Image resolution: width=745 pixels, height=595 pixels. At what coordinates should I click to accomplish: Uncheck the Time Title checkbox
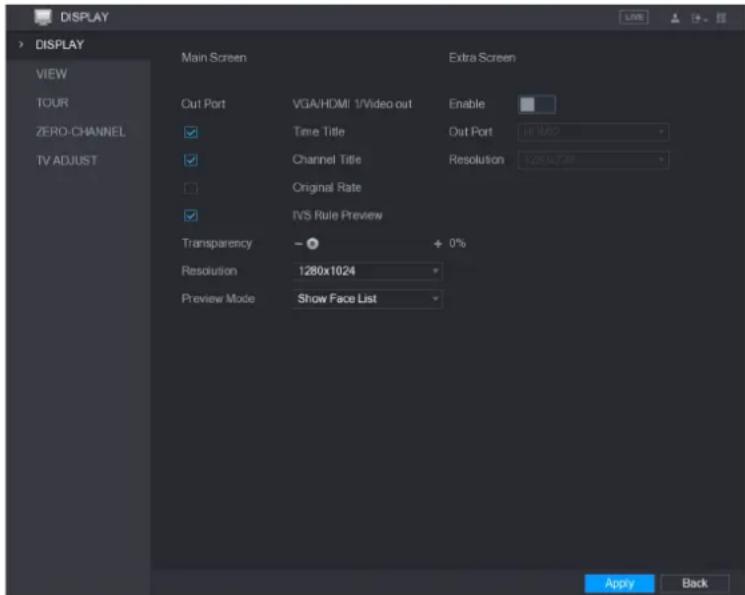191,132
